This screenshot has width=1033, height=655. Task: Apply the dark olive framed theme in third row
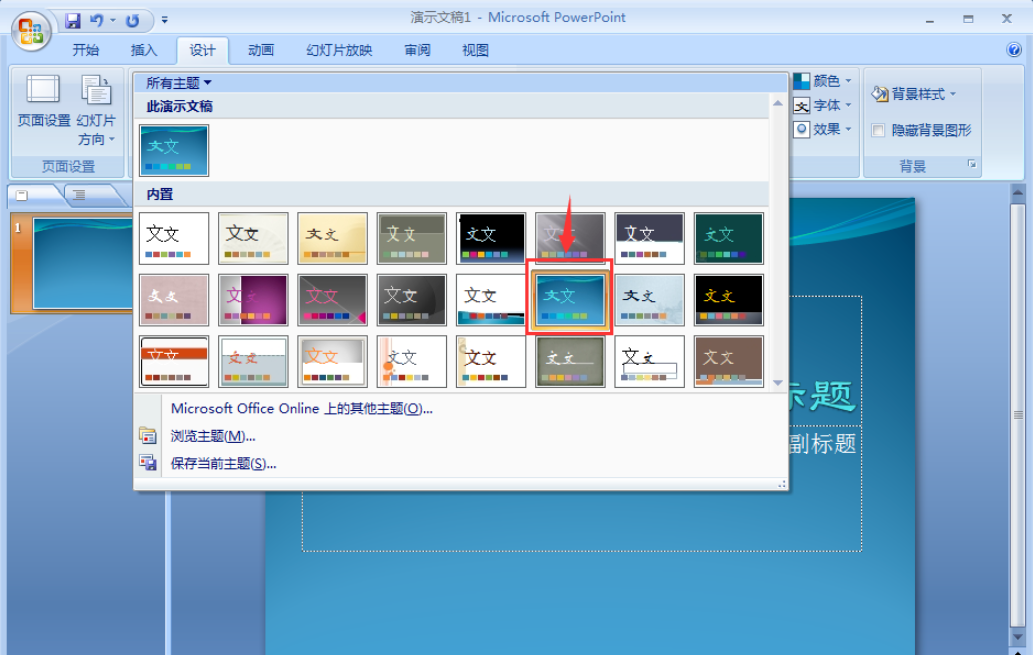coord(570,361)
